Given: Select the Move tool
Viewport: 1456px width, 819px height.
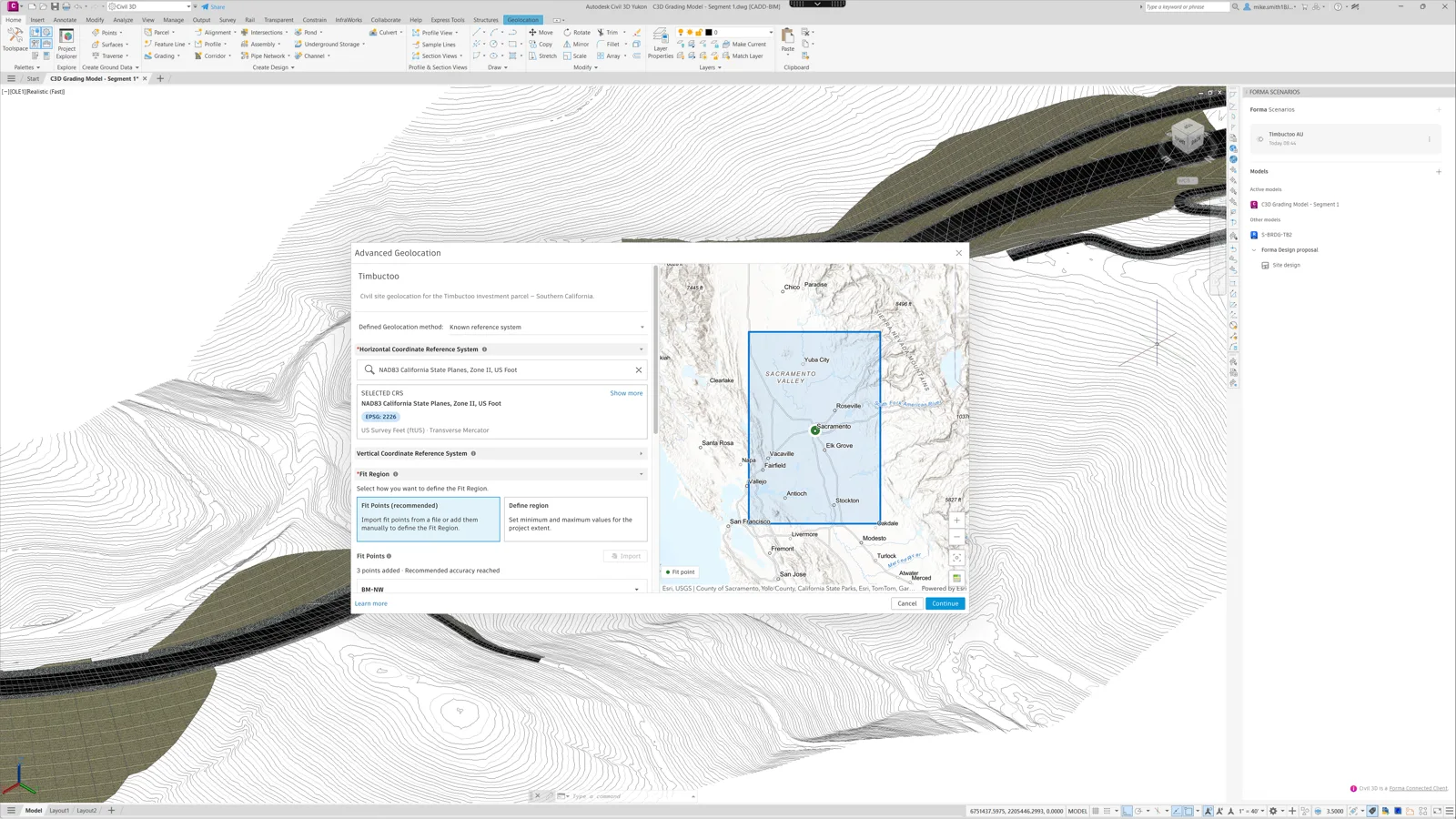Looking at the screenshot, I should (x=541, y=32).
